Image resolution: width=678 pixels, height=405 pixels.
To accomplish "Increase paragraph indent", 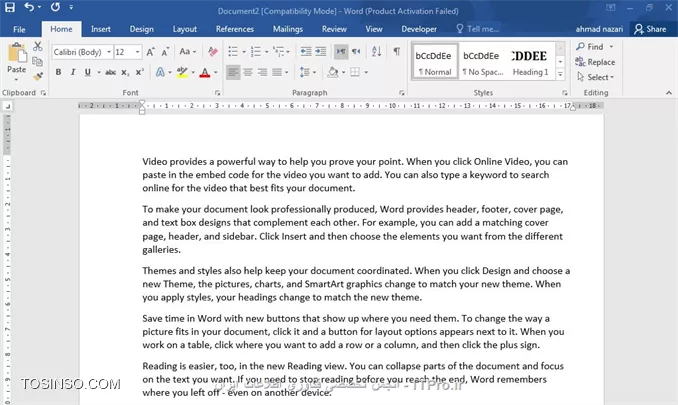I will click(x=320, y=51).
